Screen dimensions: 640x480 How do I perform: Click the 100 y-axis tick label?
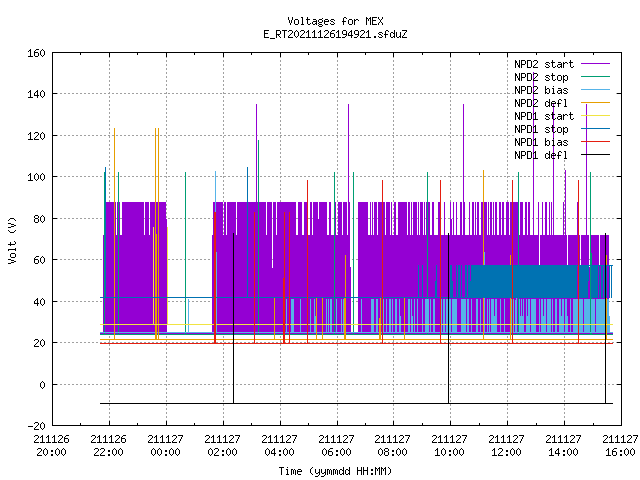click(x=36, y=177)
